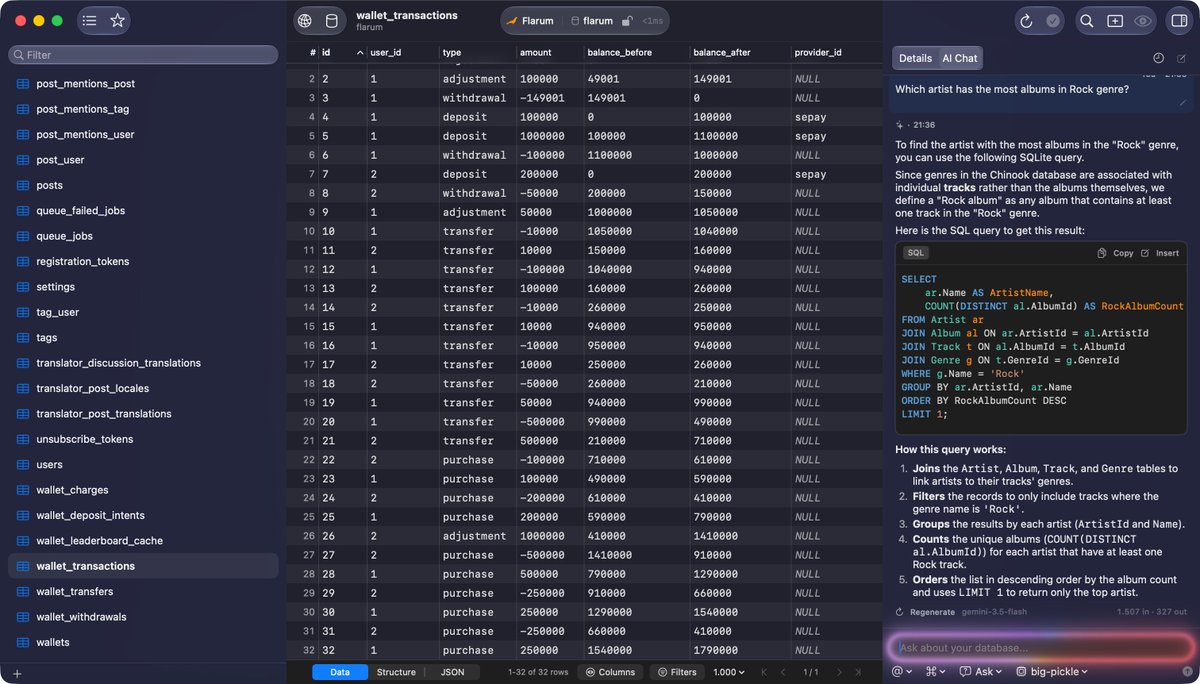The image size is (1200, 684).
Task: Edit the Rock genre question message
Action: [x=1184, y=102]
